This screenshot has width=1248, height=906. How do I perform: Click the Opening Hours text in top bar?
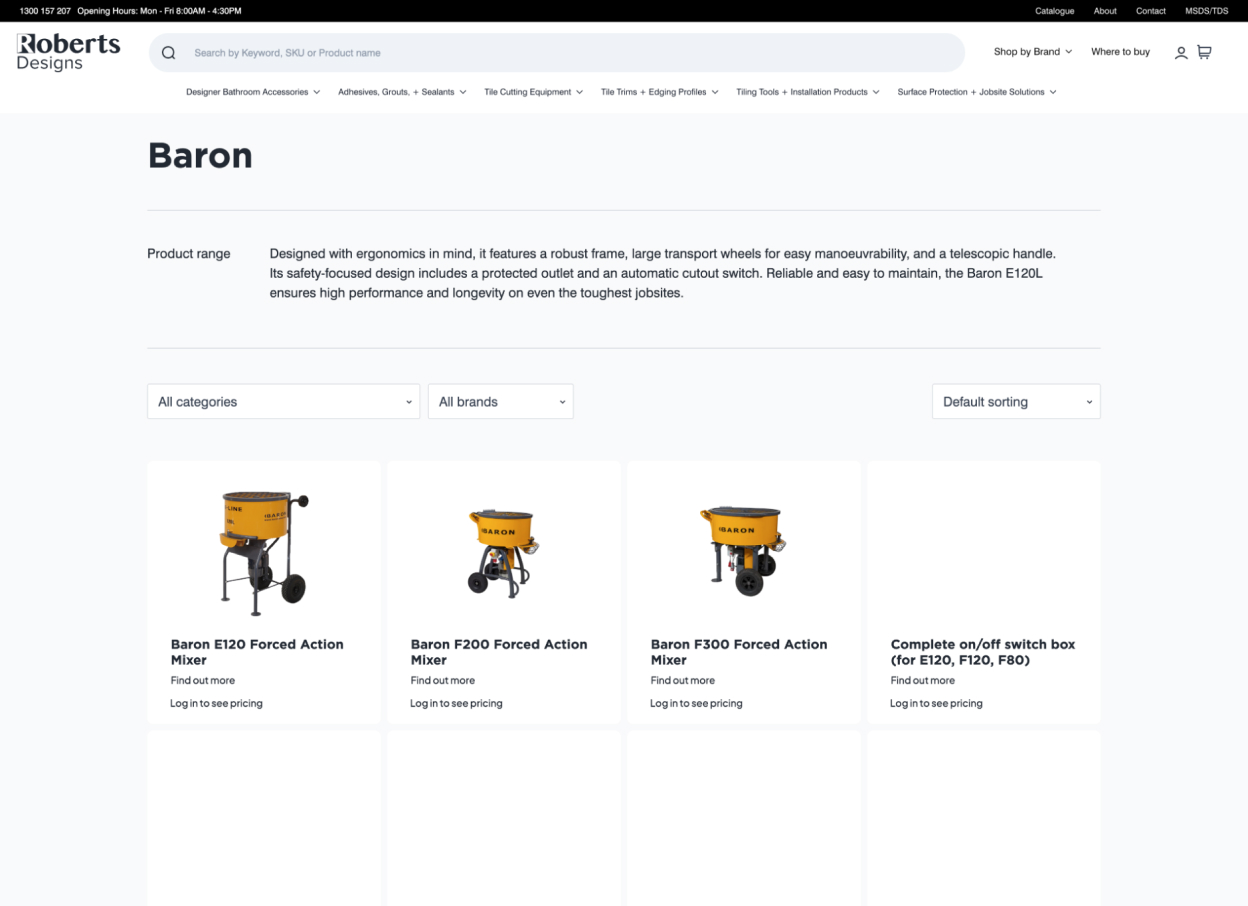point(159,11)
